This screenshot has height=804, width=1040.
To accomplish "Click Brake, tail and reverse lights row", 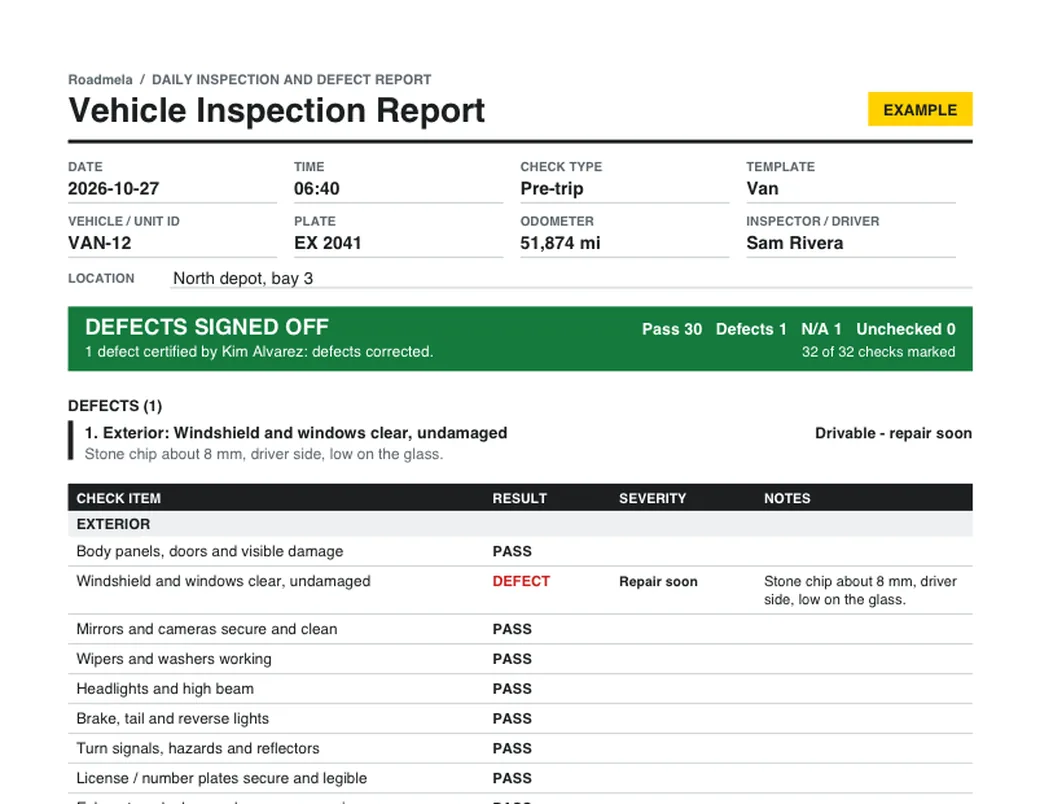I will [x=520, y=718].
